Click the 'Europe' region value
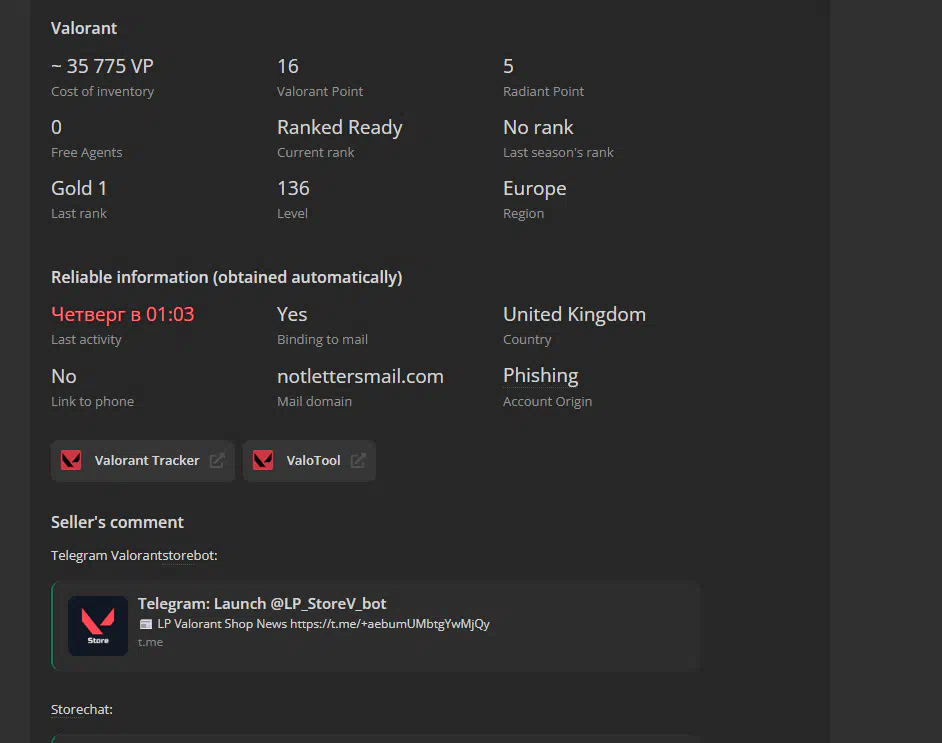 [535, 189]
